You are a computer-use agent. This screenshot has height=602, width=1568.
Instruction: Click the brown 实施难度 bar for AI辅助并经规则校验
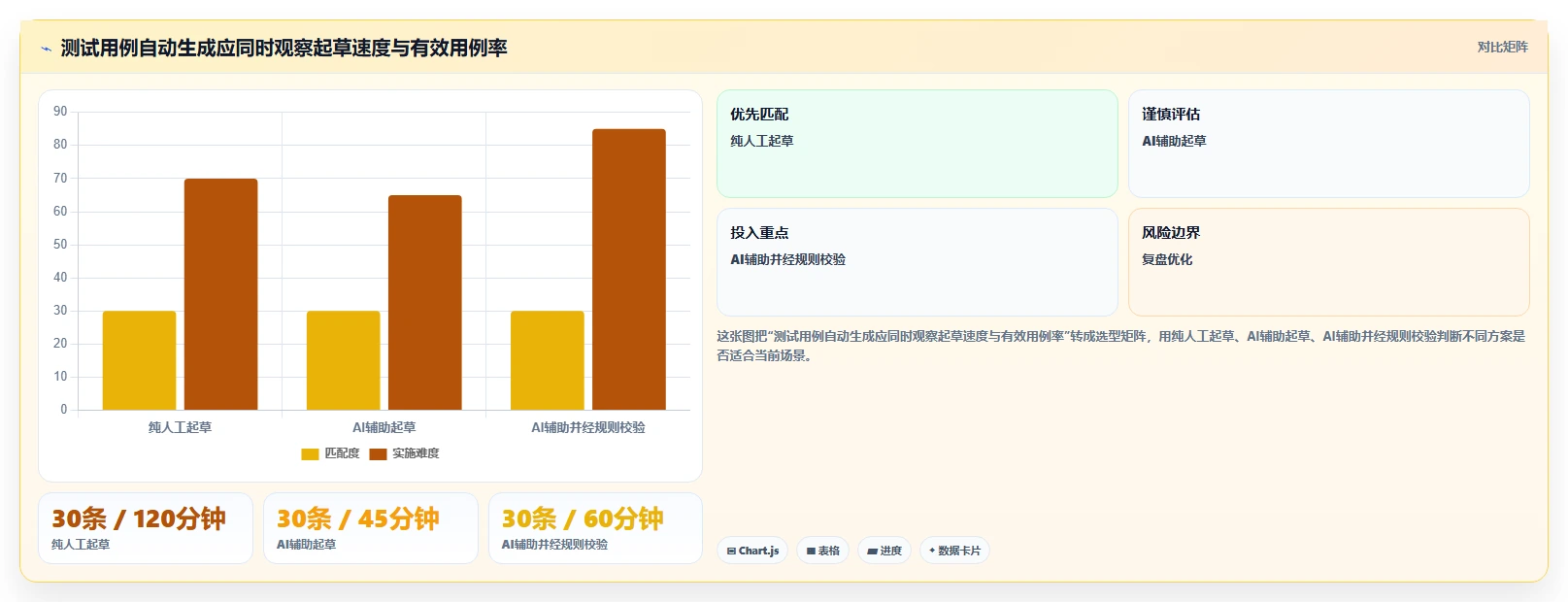click(628, 269)
